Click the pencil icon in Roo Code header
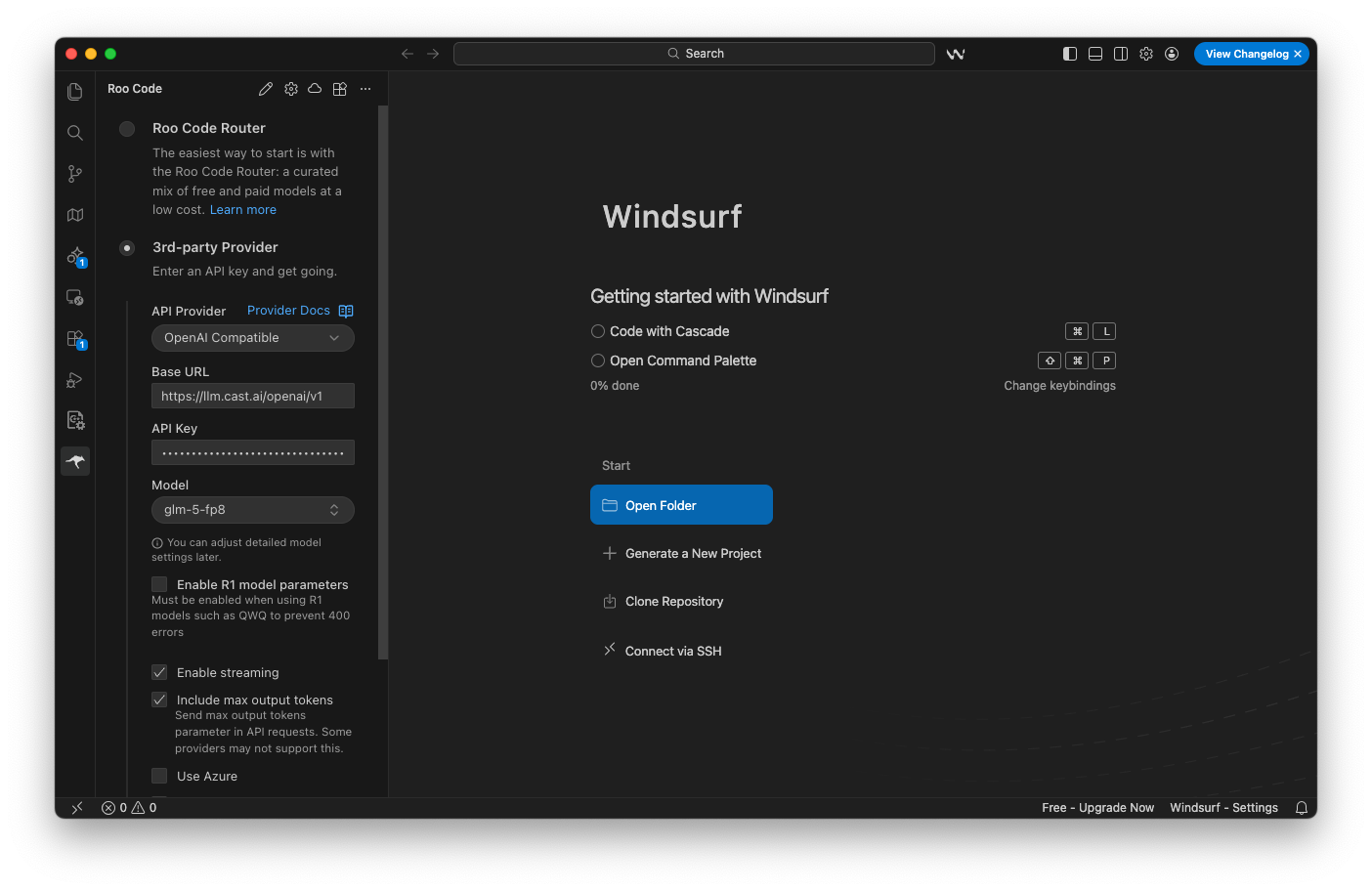The width and height of the screenshot is (1372, 891). (266, 89)
